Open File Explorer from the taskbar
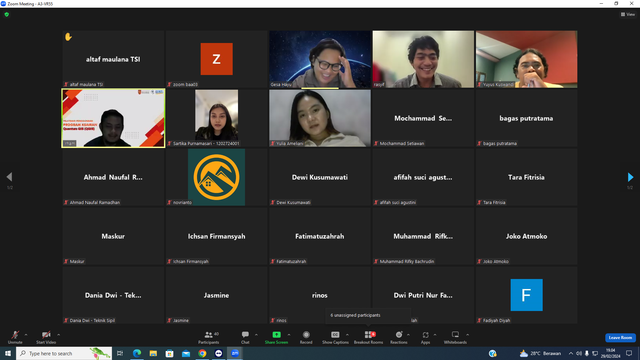This screenshot has width=640, height=360. (x=153, y=353)
